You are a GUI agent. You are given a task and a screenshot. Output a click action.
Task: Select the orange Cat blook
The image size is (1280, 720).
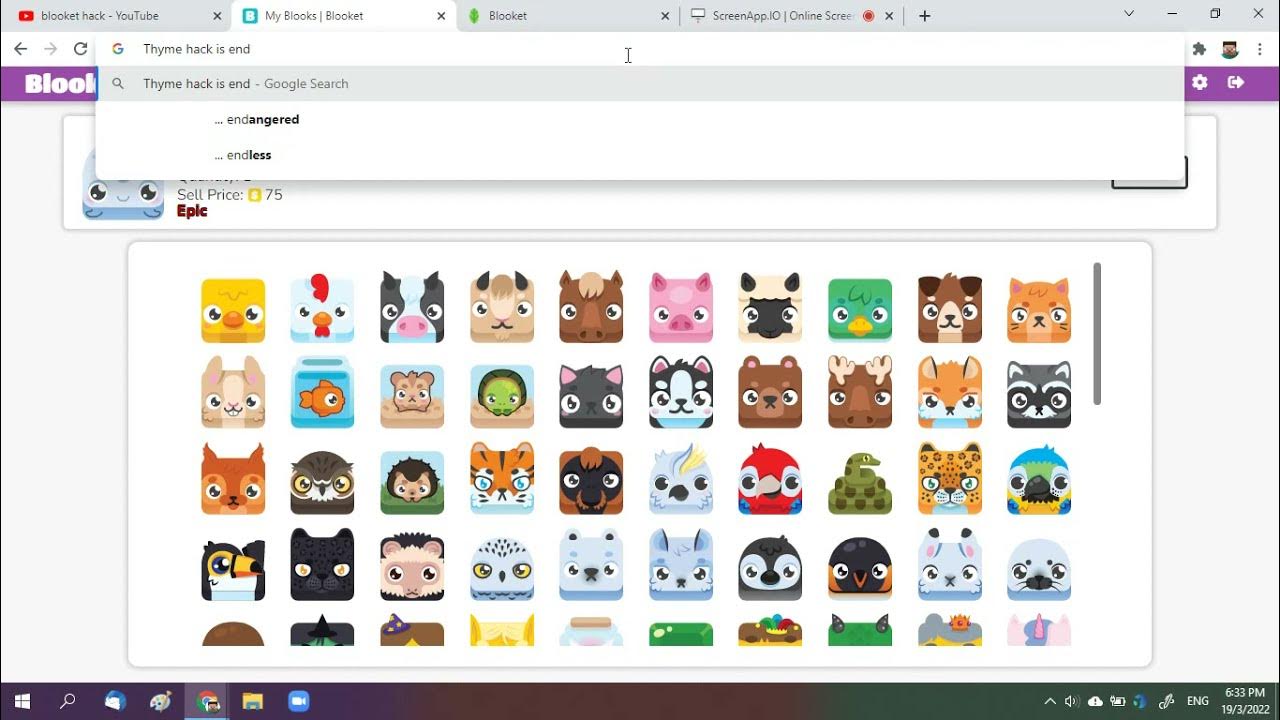pos(1039,310)
